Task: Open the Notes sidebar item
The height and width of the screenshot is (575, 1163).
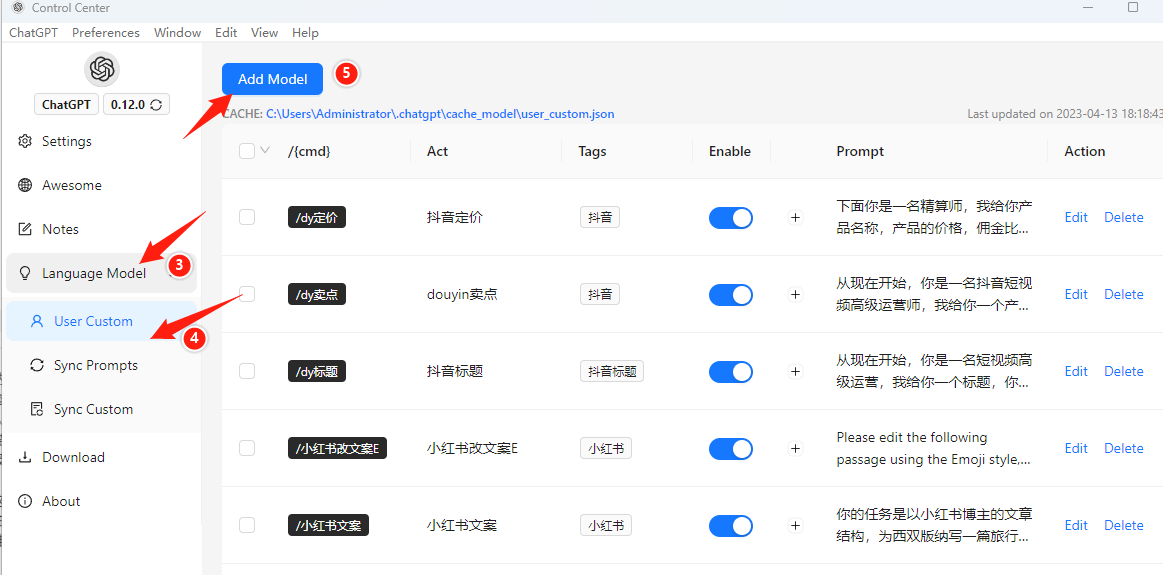Action: click(101, 229)
